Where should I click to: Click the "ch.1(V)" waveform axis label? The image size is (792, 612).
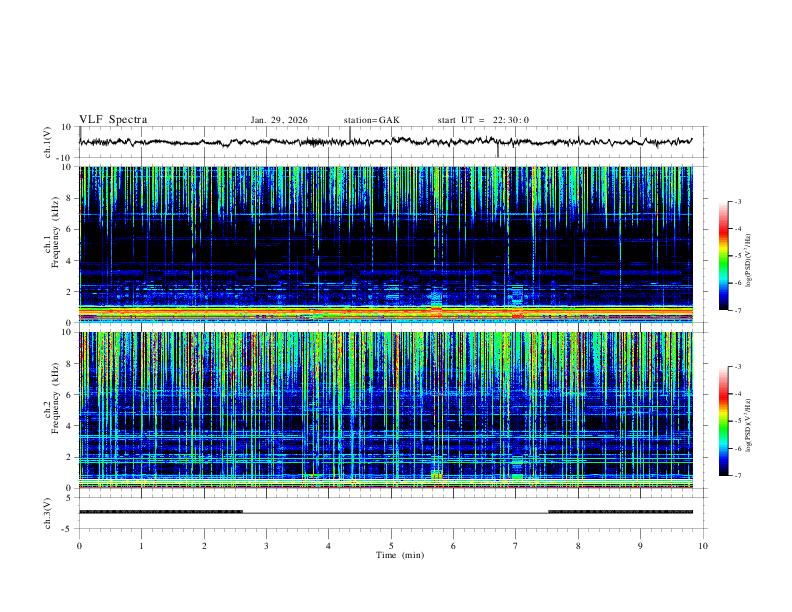(x=48, y=142)
